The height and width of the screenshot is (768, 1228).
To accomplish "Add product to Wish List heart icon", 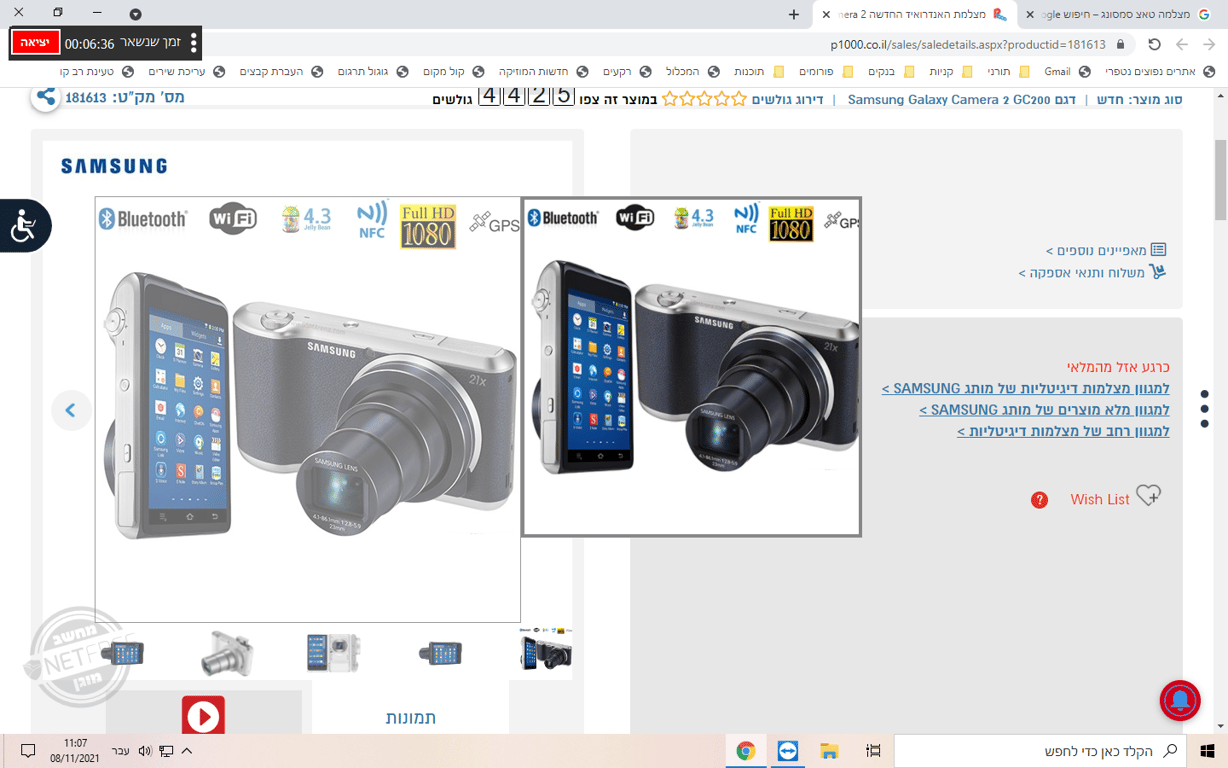I will [x=1149, y=496].
